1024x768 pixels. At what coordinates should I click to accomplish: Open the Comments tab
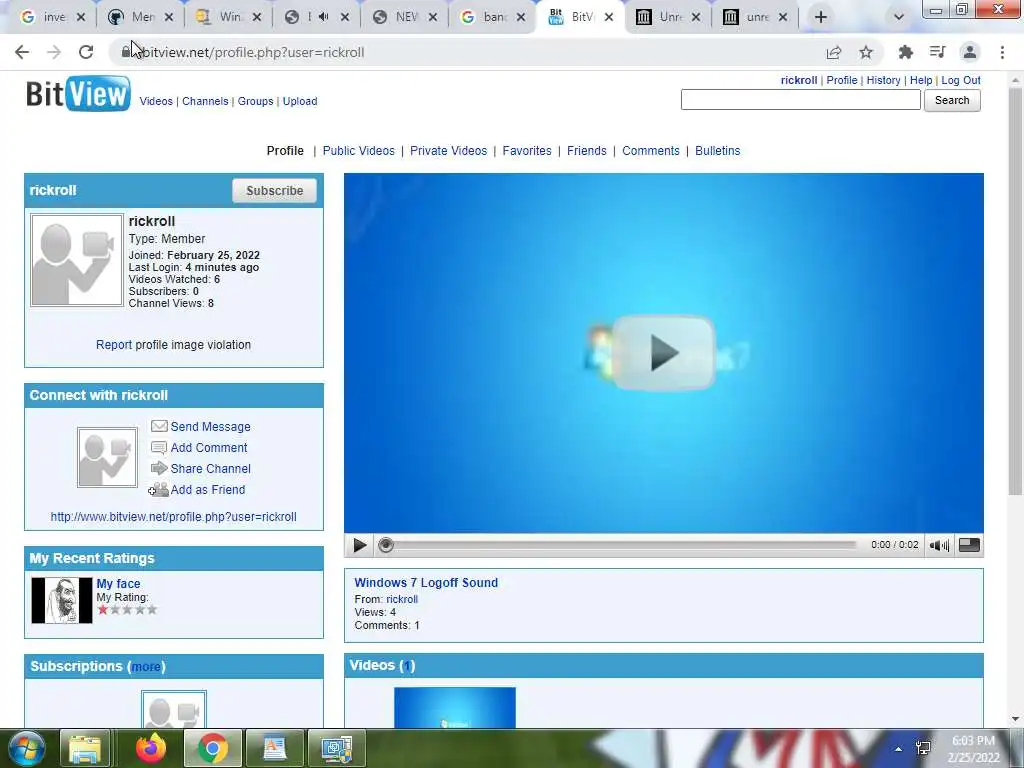[x=650, y=151]
